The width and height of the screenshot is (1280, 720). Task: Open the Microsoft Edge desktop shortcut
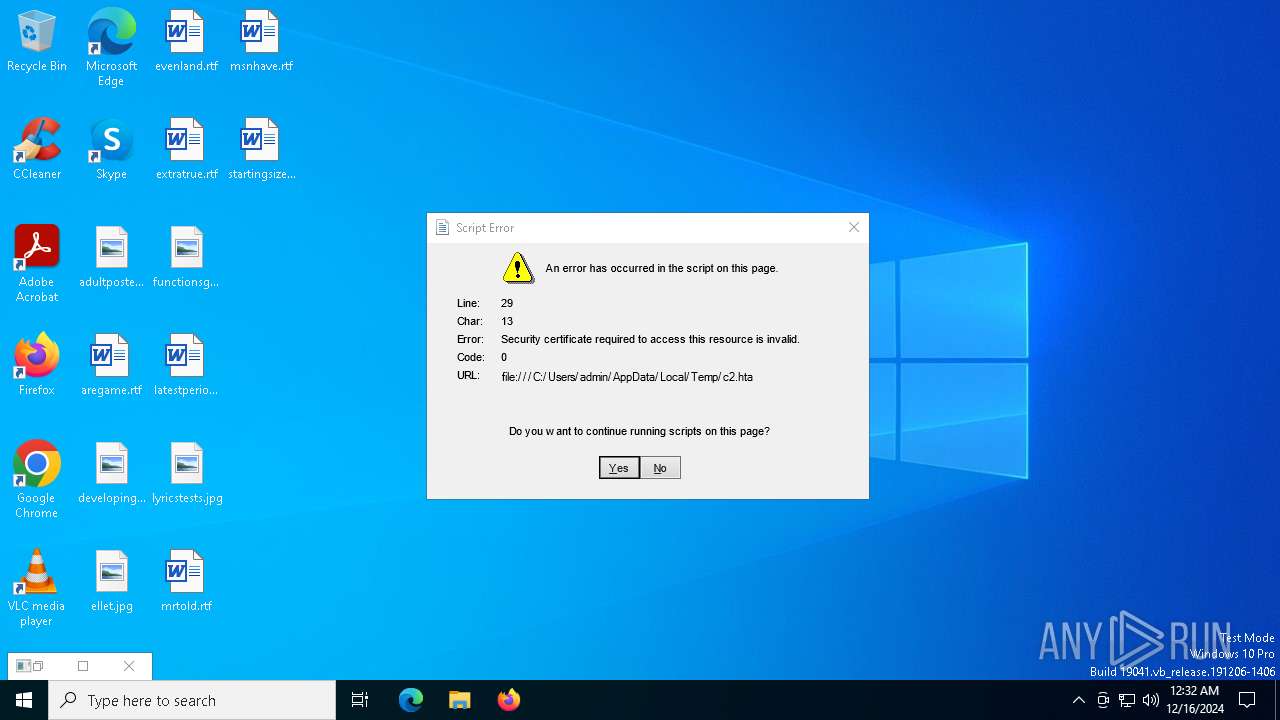(x=111, y=48)
